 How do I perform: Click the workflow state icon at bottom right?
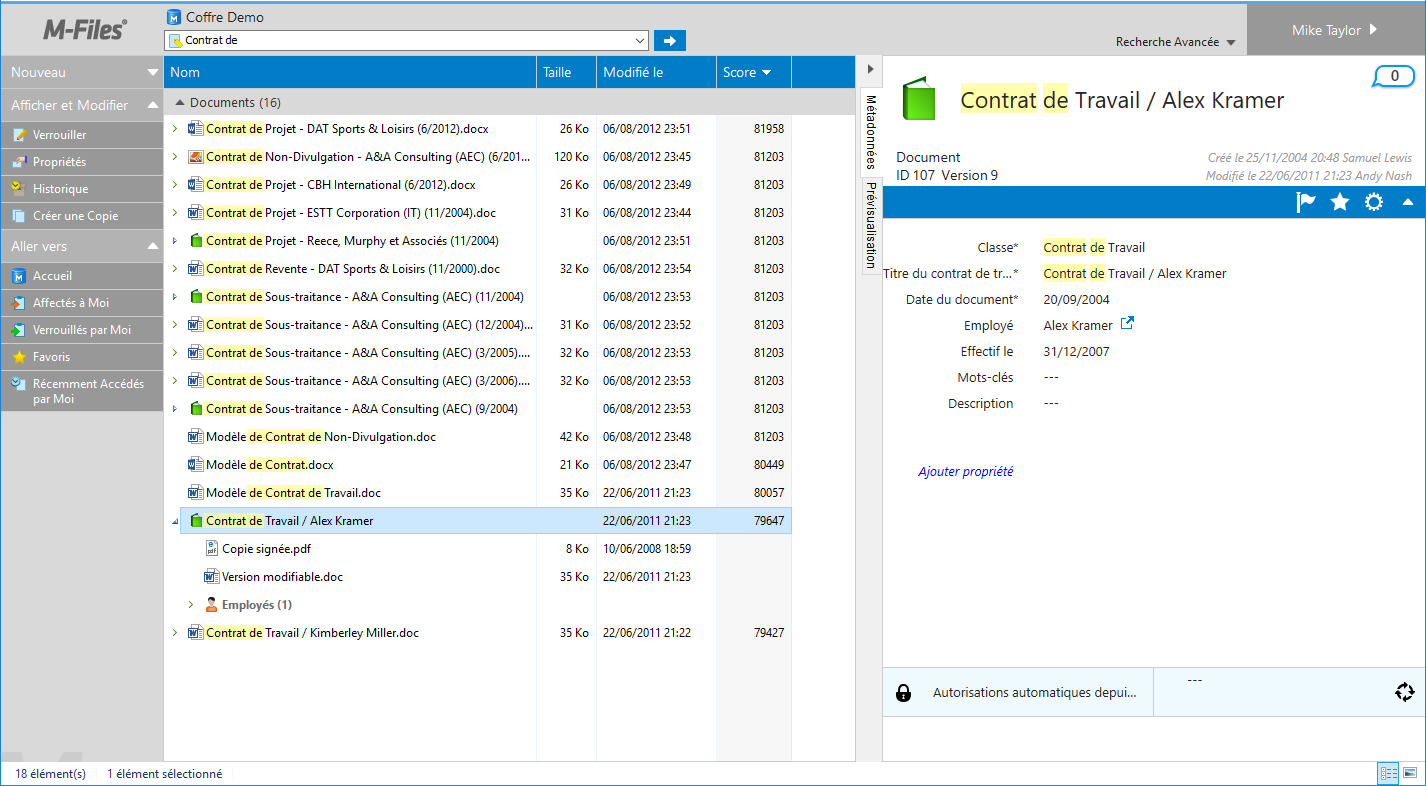(x=1404, y=692)
